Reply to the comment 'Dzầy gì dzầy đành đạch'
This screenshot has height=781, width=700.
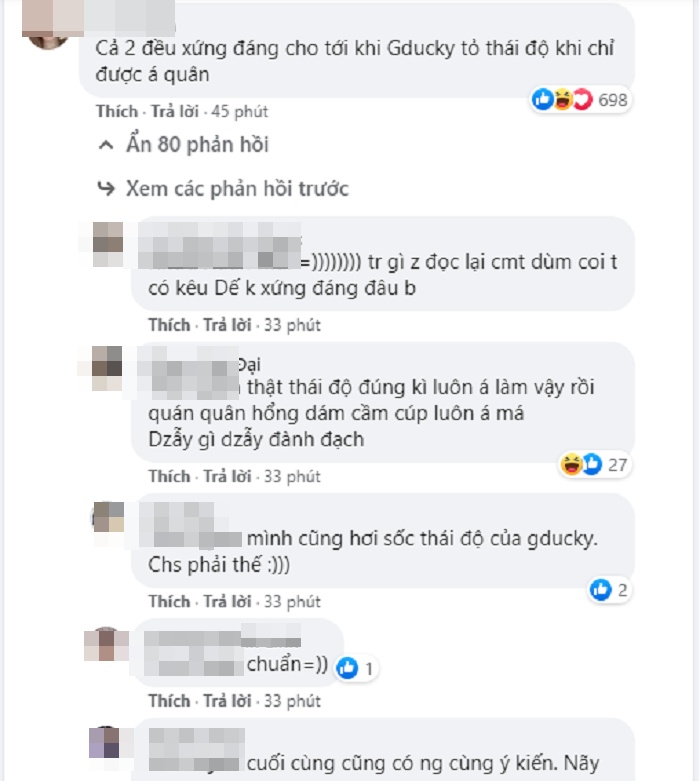click(227, 476)
